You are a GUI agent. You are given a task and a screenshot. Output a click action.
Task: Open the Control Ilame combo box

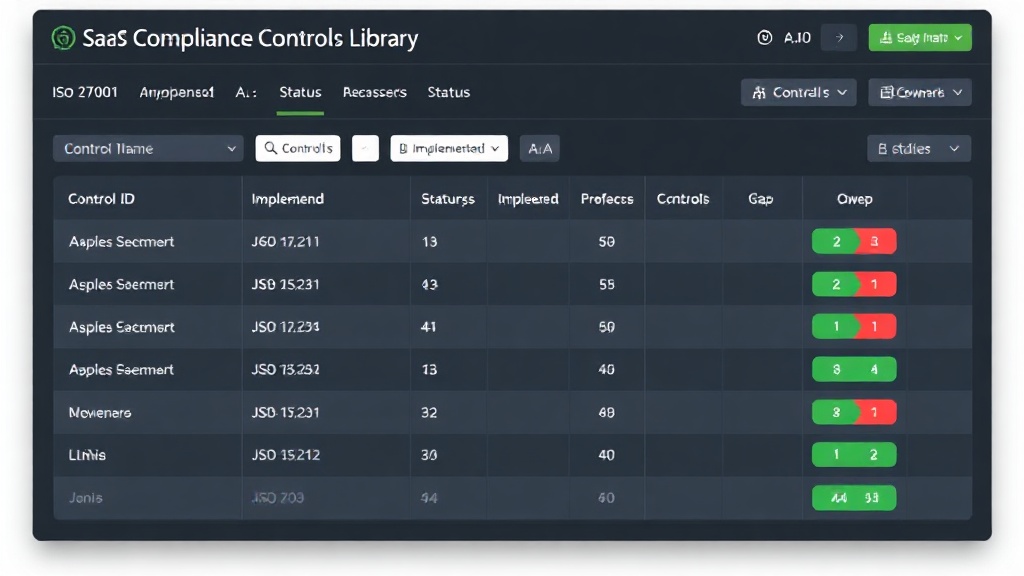pos(148,148)
